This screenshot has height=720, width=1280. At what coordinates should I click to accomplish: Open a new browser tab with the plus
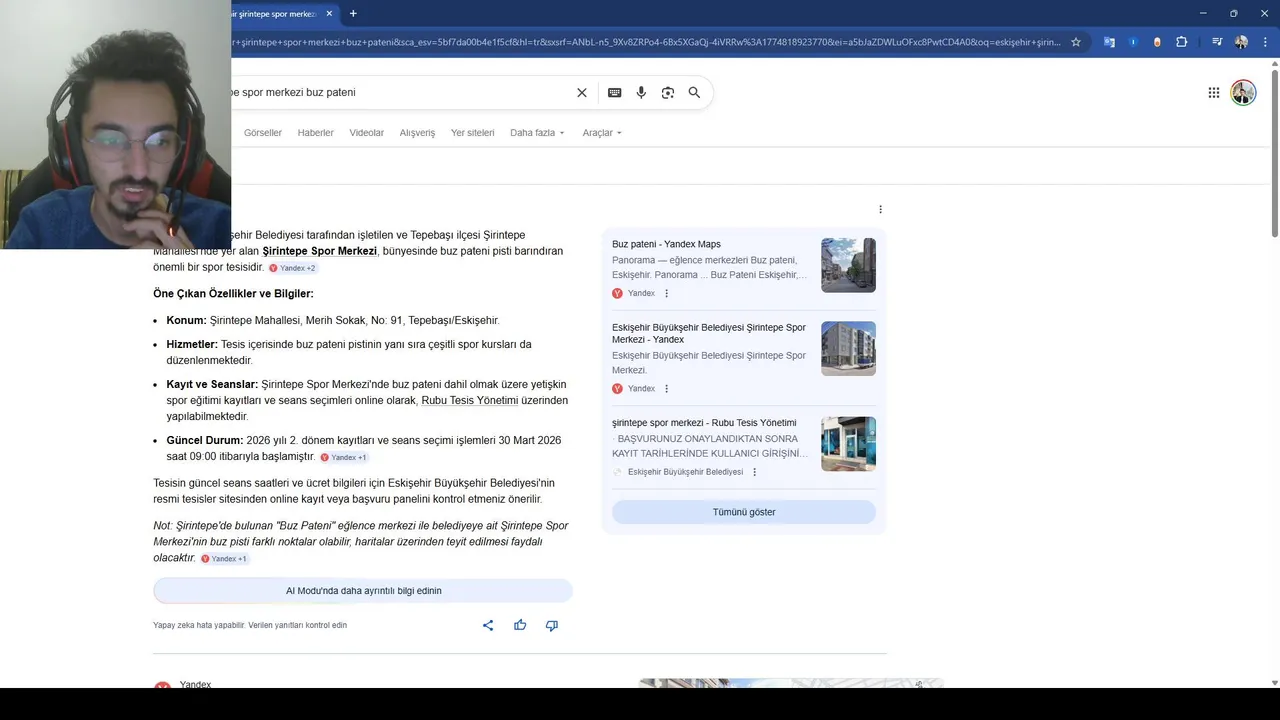[353, 13]
